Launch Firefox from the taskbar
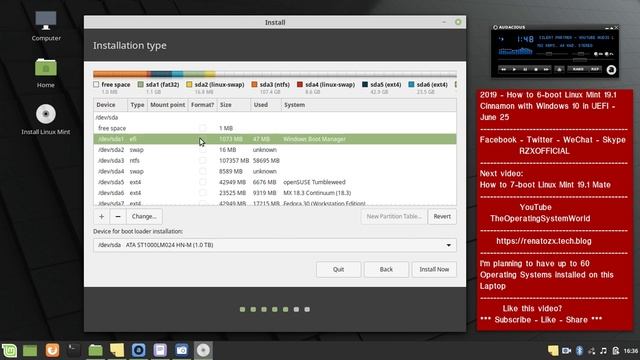 pos(52,350)
